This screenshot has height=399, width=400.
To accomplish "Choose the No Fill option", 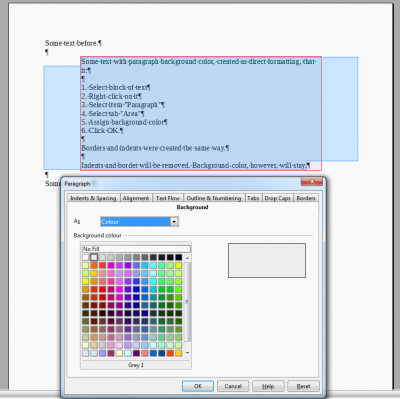I will pos(136,249).
